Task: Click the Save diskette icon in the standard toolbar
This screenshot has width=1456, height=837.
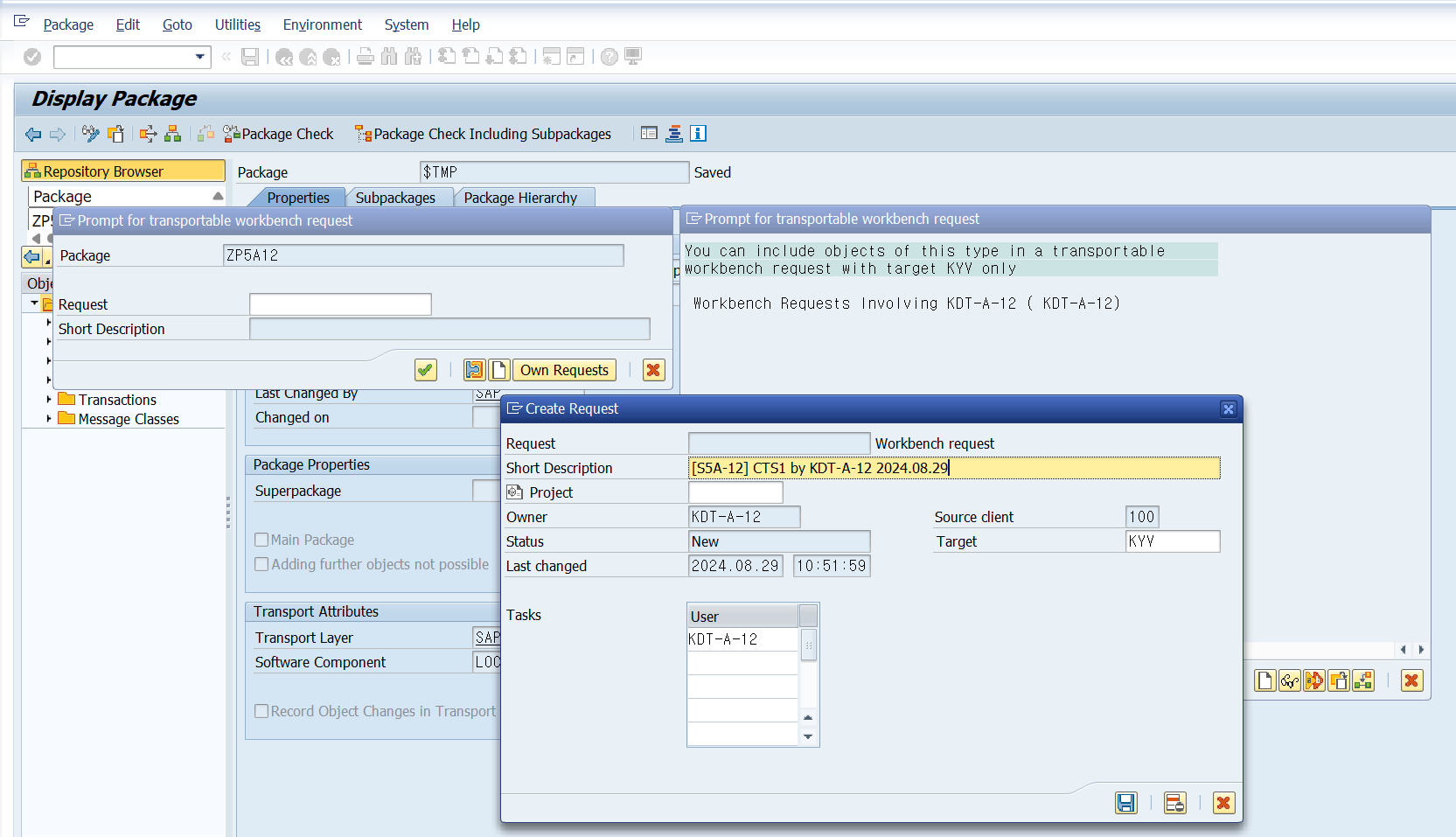Action: click(250, 57)
